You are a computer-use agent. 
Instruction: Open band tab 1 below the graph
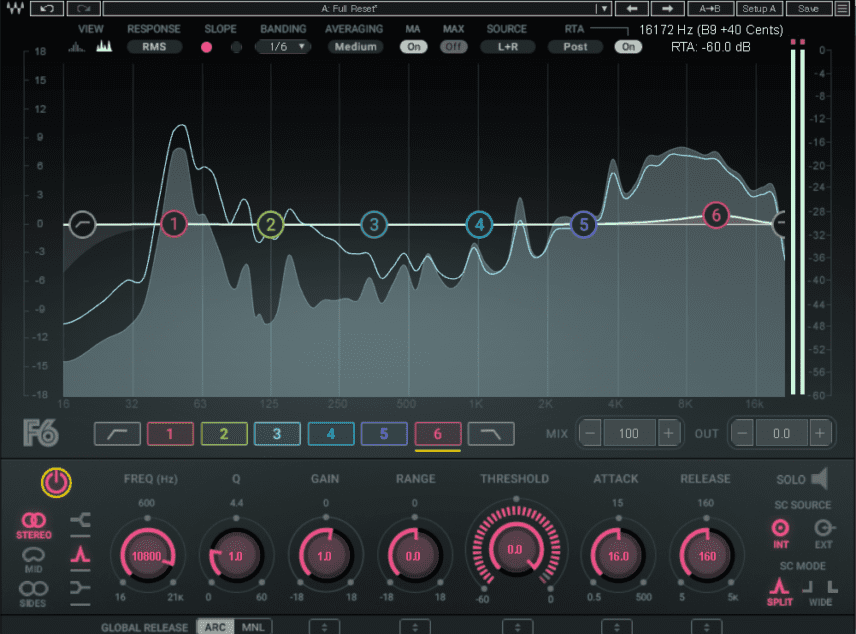(x=170, y=434)
